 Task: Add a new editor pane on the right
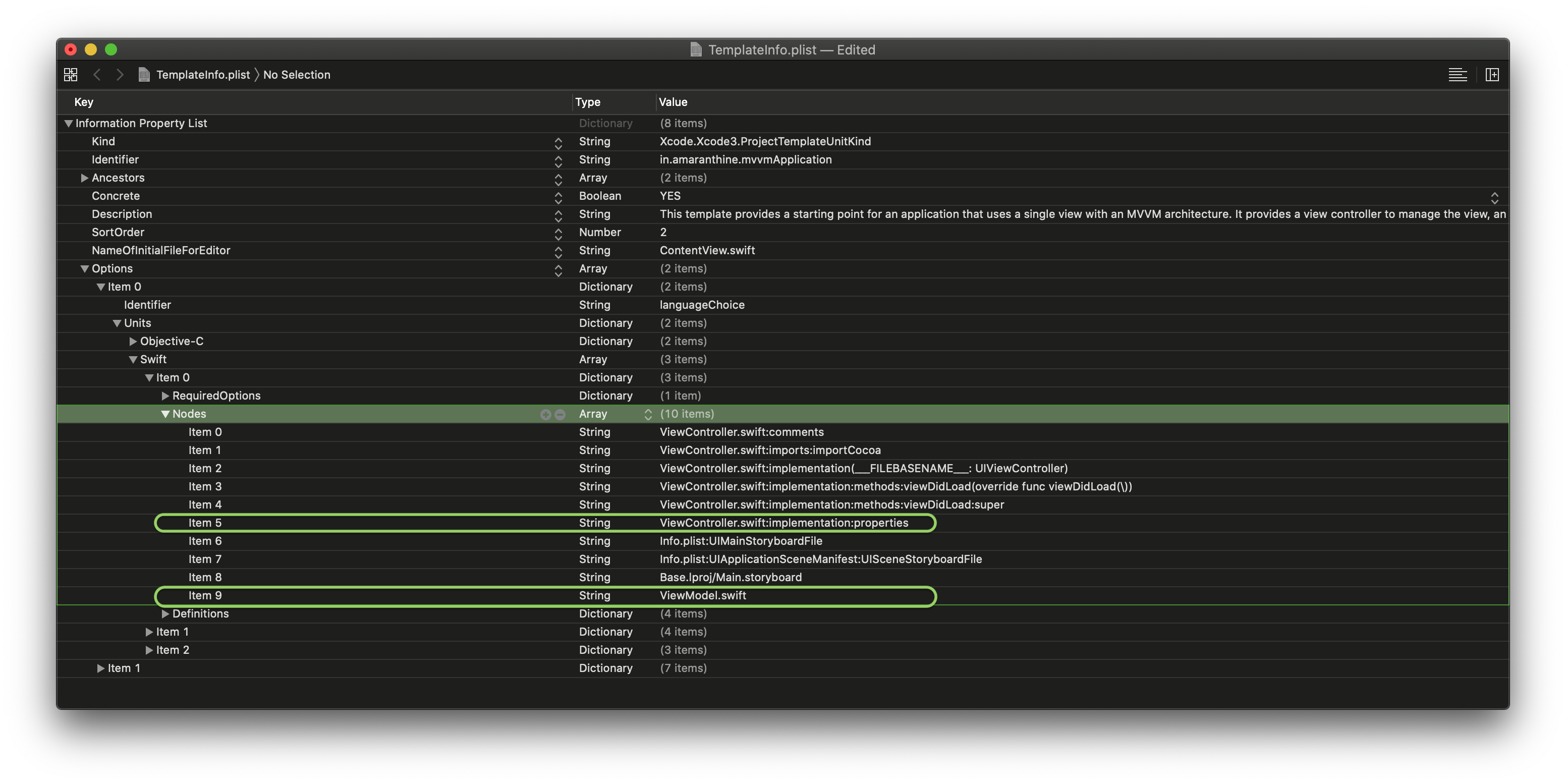(x=1492, y=75)
